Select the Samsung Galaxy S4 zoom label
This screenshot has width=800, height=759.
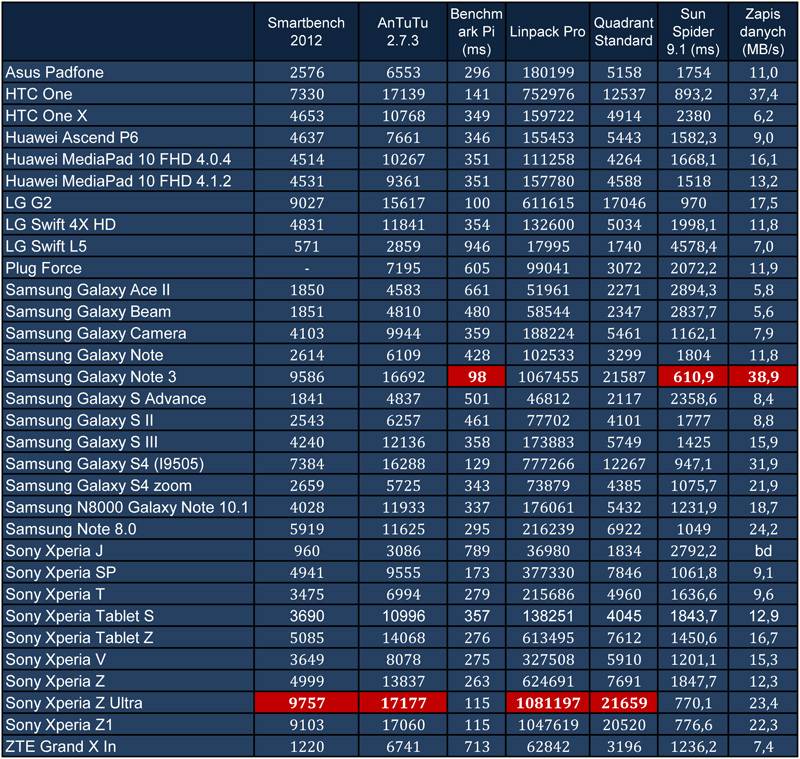(98, 486)
